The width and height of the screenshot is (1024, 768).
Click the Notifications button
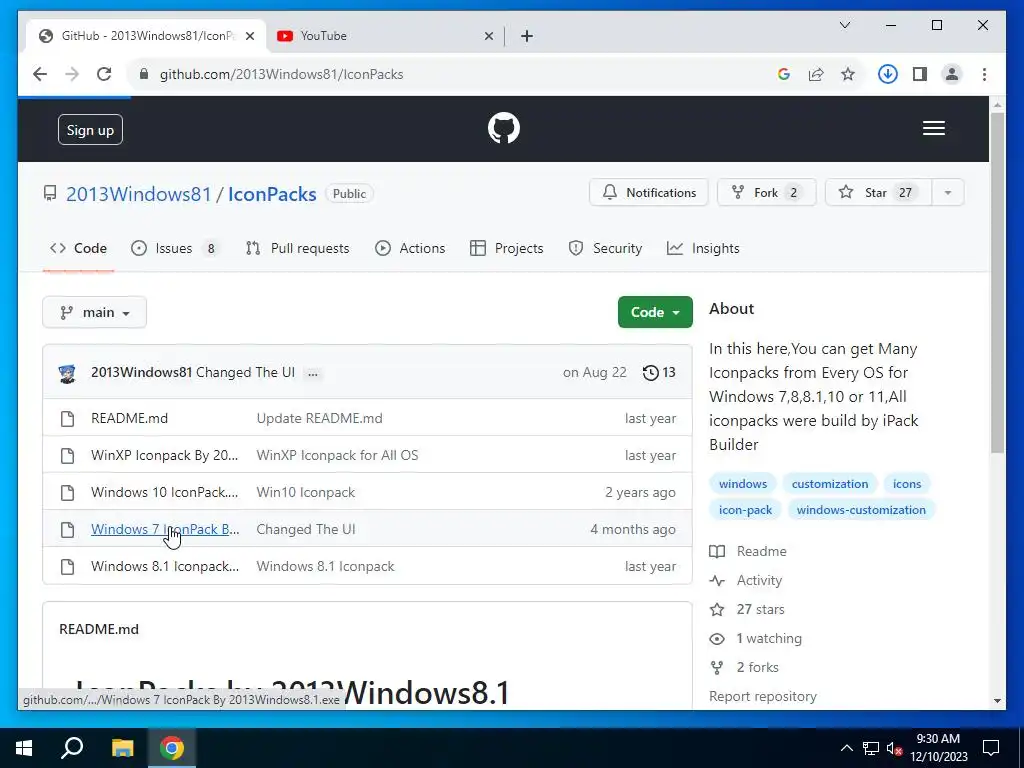[648, 193]
